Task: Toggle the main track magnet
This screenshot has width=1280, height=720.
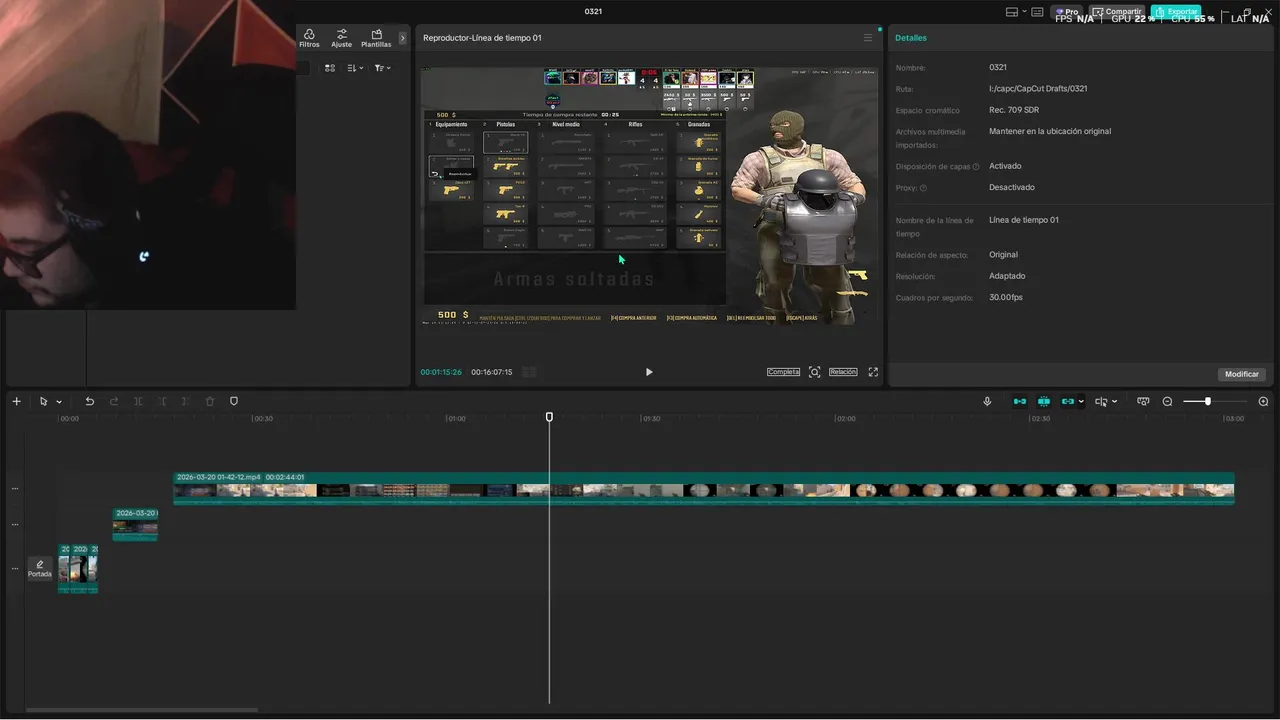Action: coord(1020,401)
